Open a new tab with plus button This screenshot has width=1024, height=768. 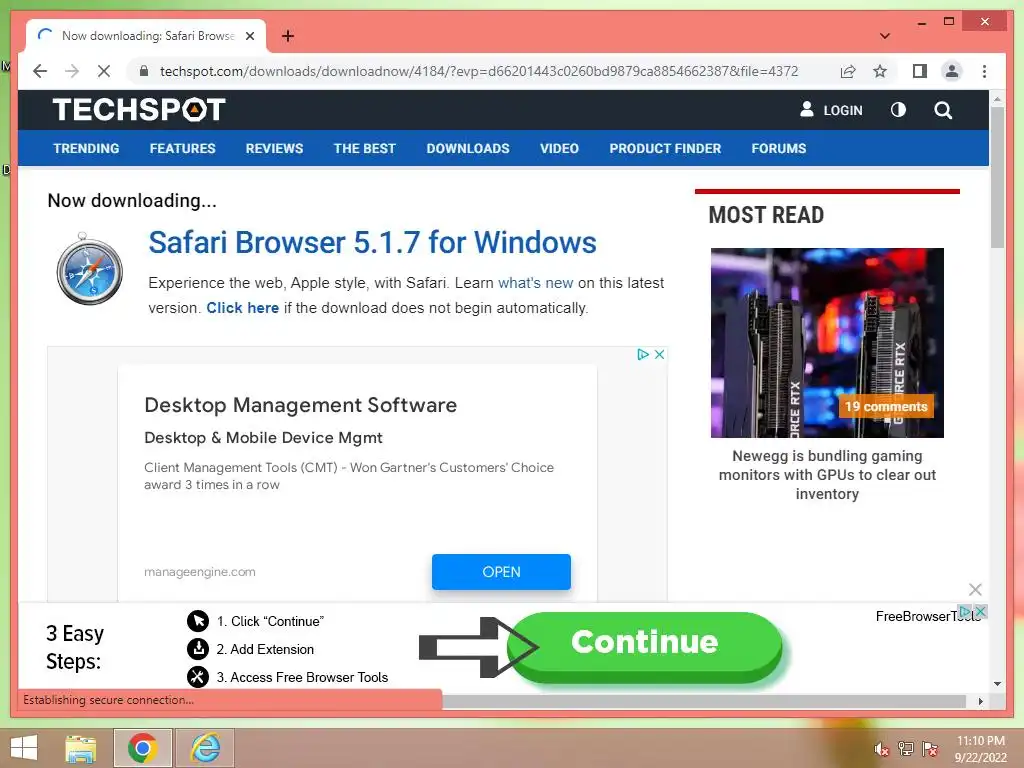click(288, 36)
